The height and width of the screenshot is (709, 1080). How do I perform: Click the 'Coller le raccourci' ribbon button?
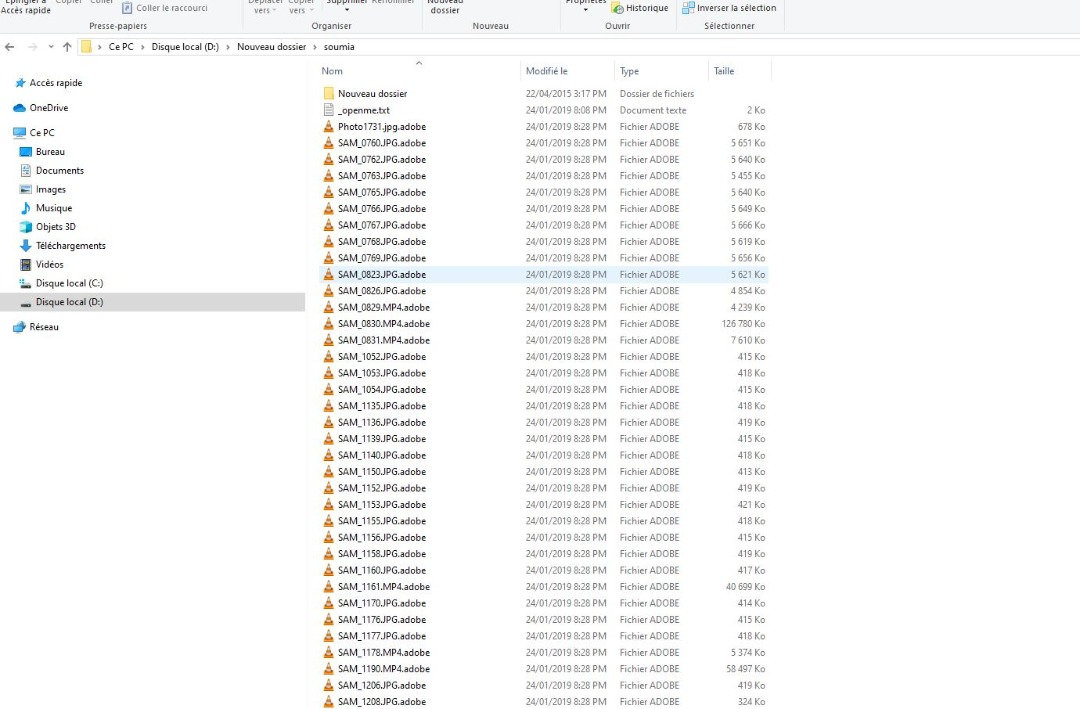(x=165, y=8)
